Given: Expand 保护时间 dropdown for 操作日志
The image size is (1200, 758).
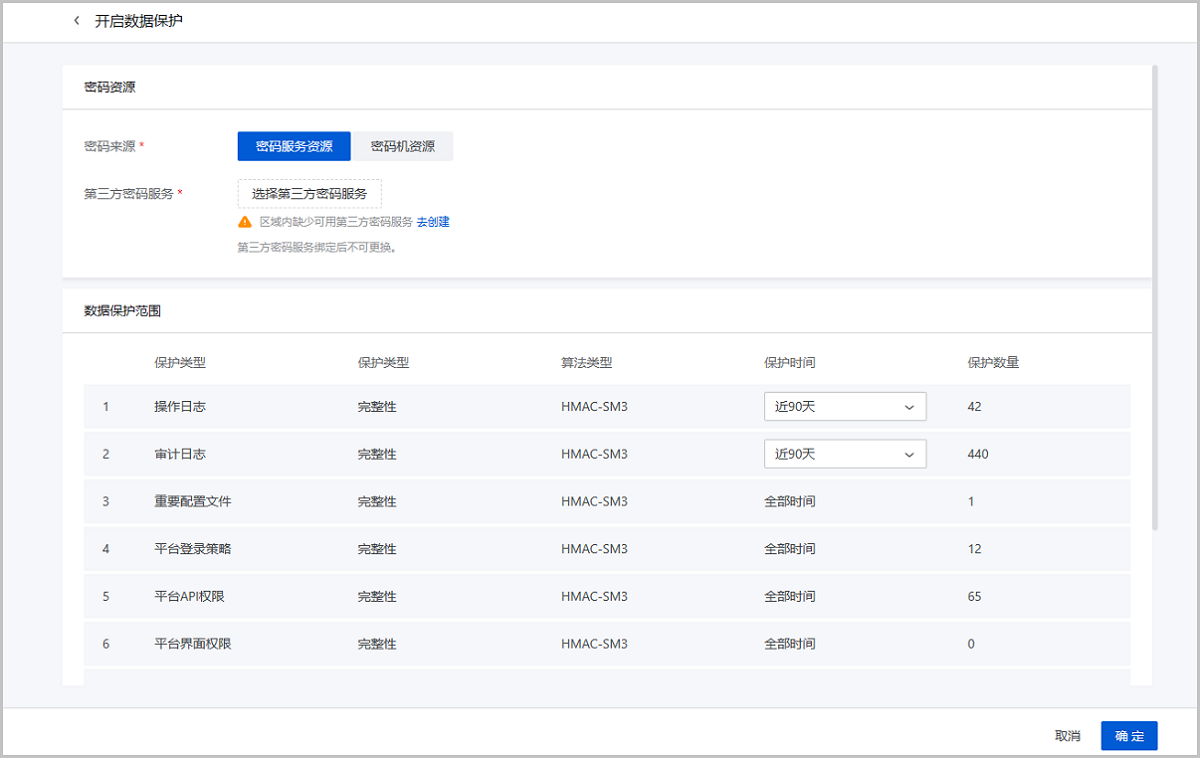Looking at the screenshot, I should pyautogui.click(x=844, y=407).
